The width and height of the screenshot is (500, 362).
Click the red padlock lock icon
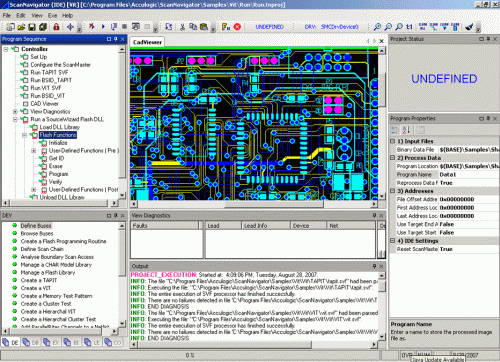pos(56,27)
